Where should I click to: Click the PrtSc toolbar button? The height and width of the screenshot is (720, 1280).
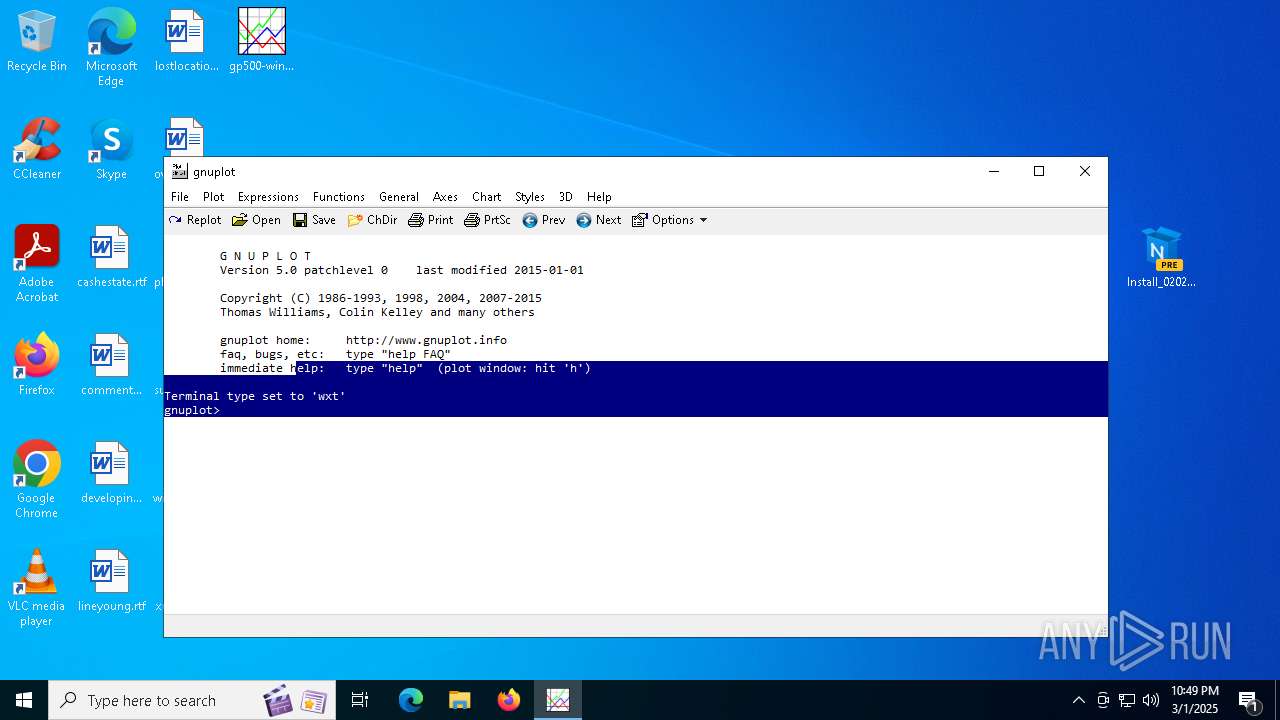coord(488,220)
